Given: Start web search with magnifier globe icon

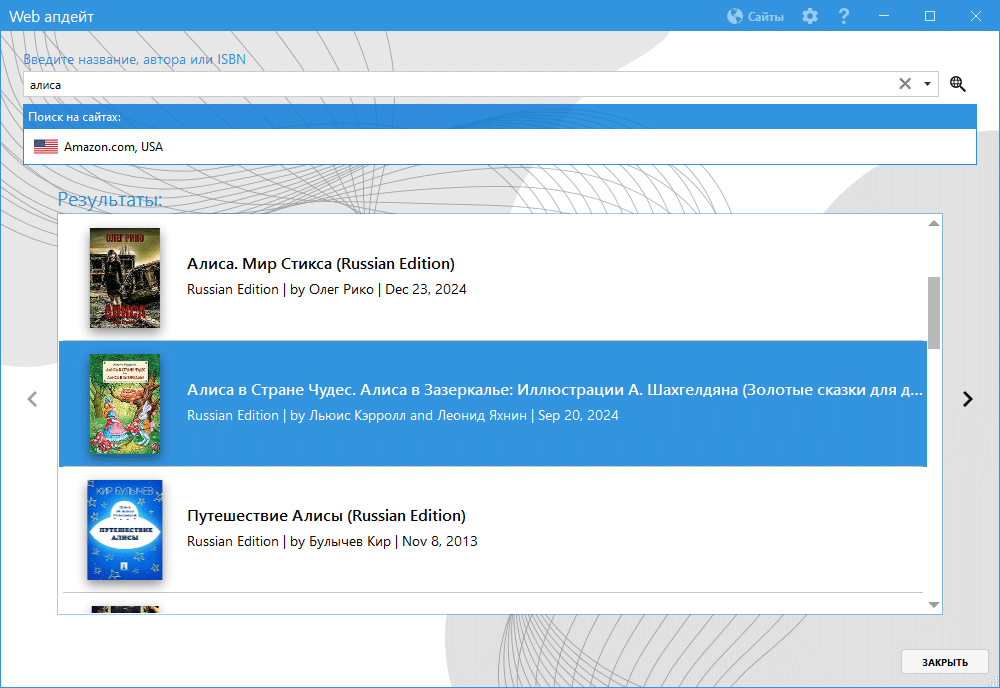Looking at the screenshot, I should 958,84.
